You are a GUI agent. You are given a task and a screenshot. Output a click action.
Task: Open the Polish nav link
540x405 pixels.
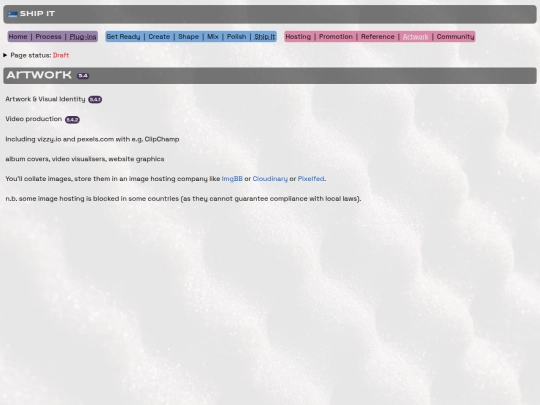pos(236,37)
